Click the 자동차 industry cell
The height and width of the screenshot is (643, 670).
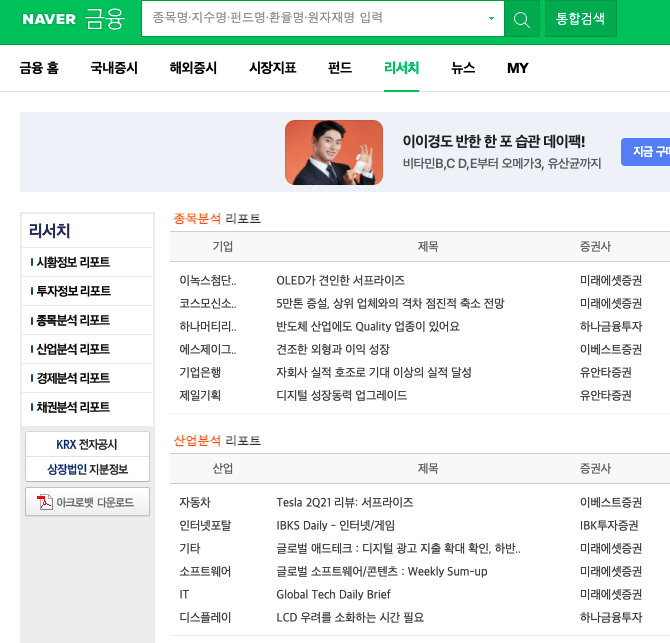tap(195, 502)
